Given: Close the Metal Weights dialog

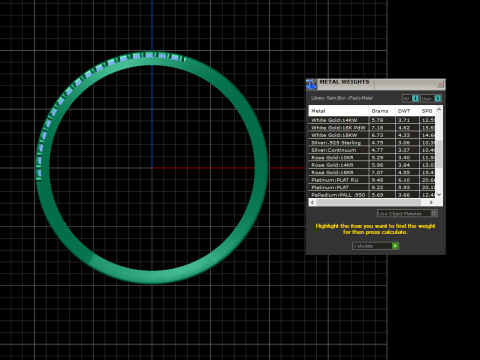Looking at the screenshot, I should point(440,84).
